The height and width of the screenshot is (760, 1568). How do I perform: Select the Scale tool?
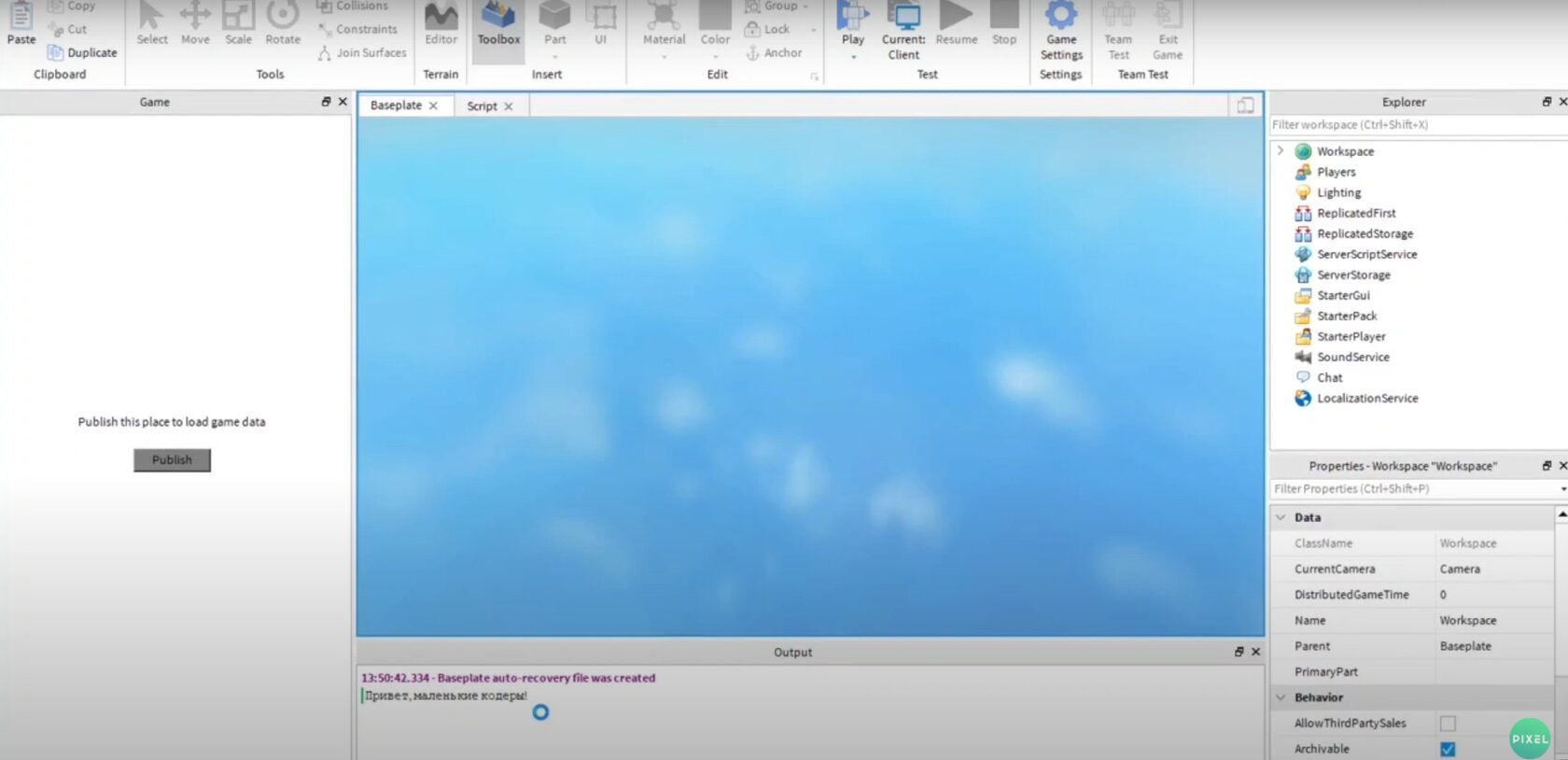point(238,24)
